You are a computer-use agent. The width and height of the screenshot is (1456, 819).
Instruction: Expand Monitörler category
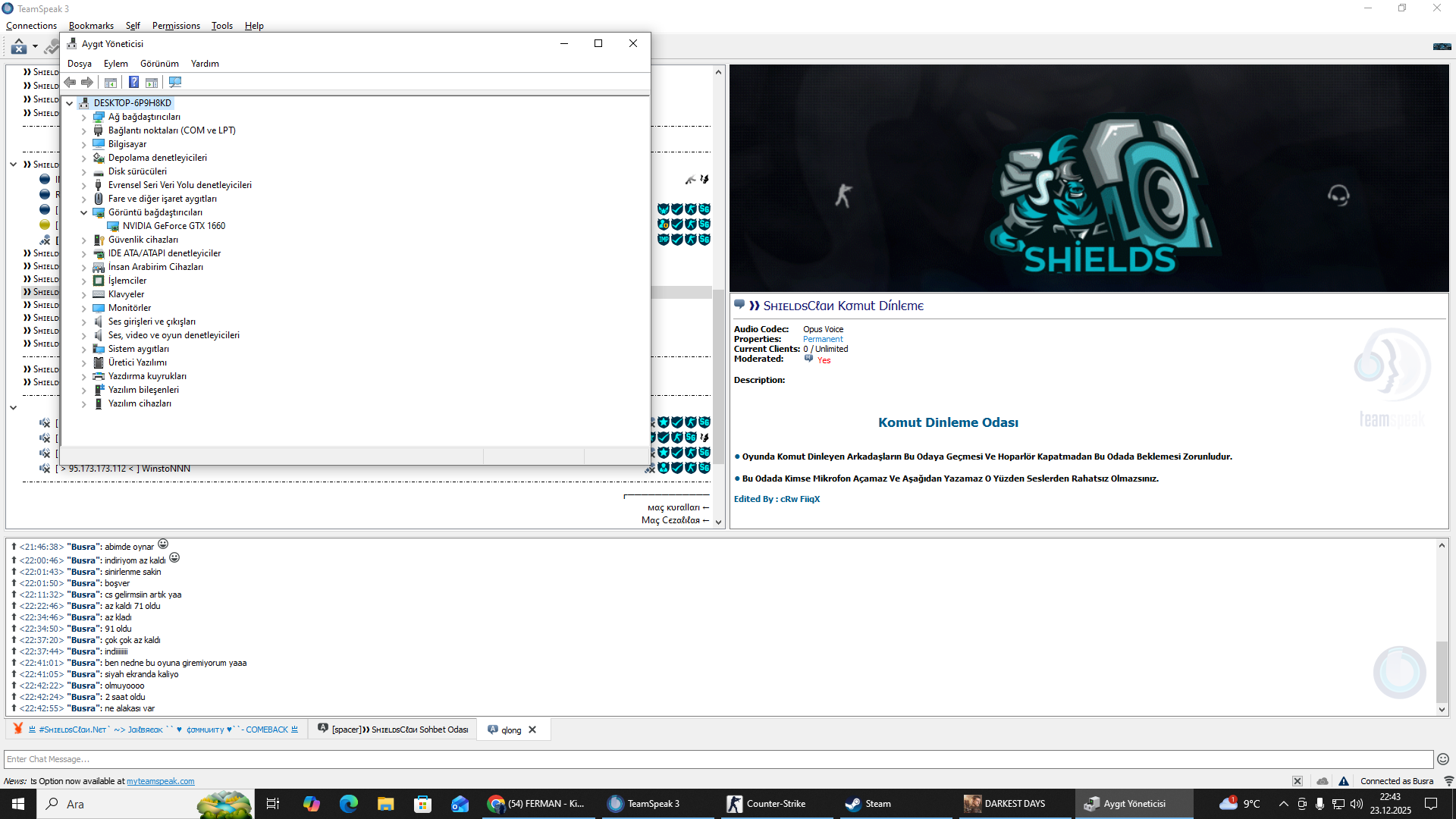click(84, 309)
